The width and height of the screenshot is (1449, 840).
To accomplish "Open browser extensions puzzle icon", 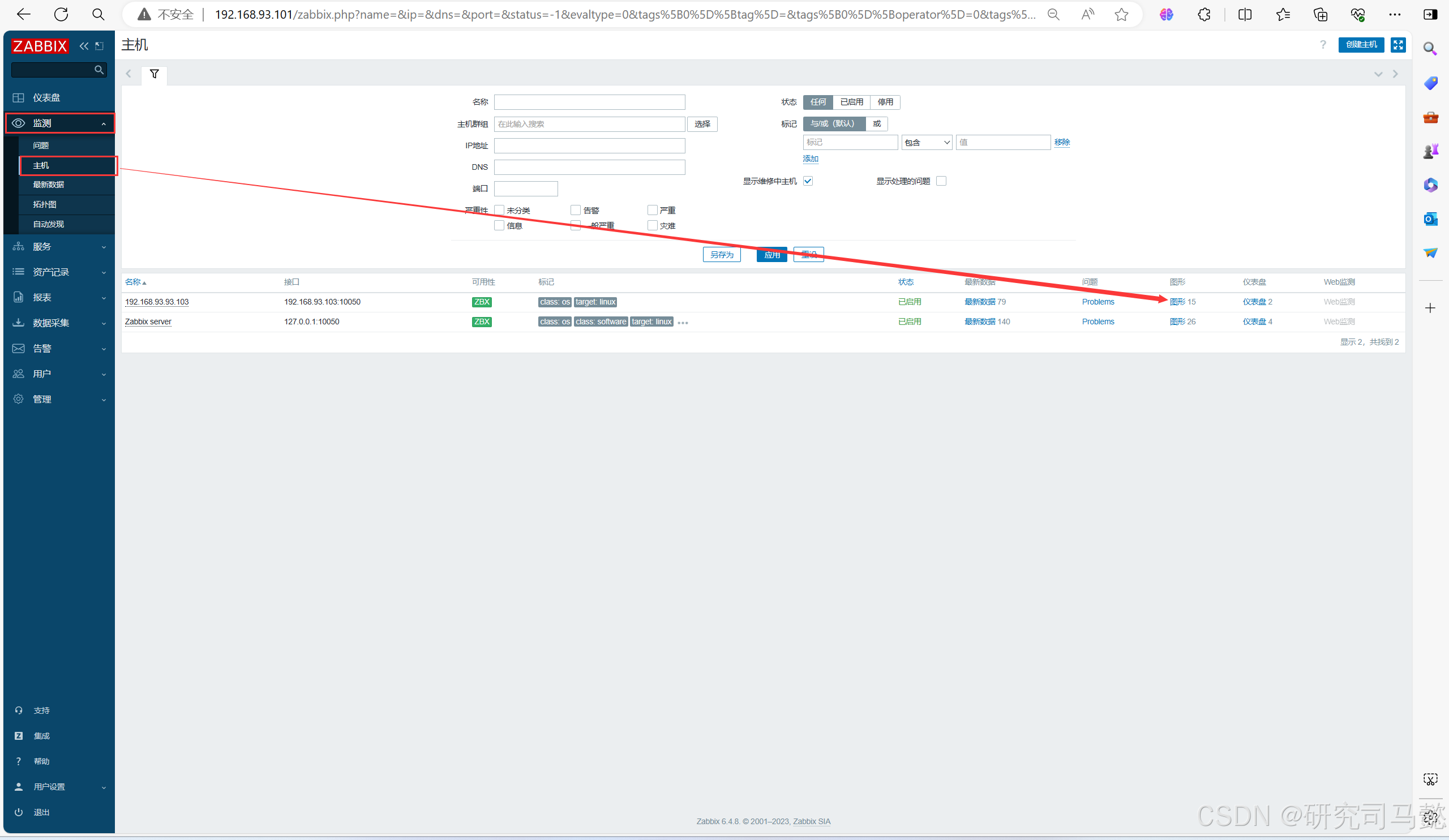I will tap(1203, 14).
